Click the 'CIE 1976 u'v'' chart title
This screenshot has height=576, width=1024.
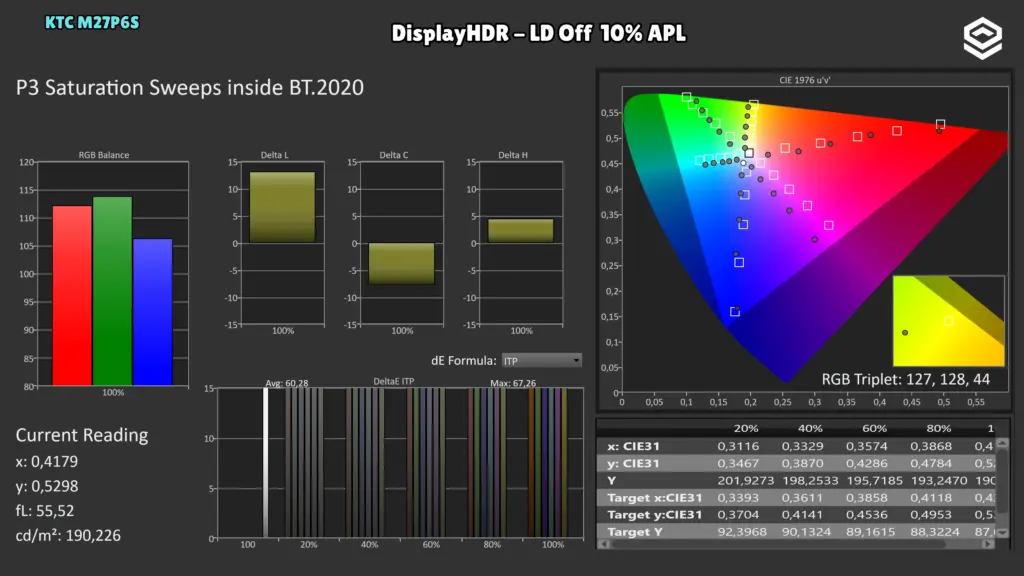coord(805,80)
